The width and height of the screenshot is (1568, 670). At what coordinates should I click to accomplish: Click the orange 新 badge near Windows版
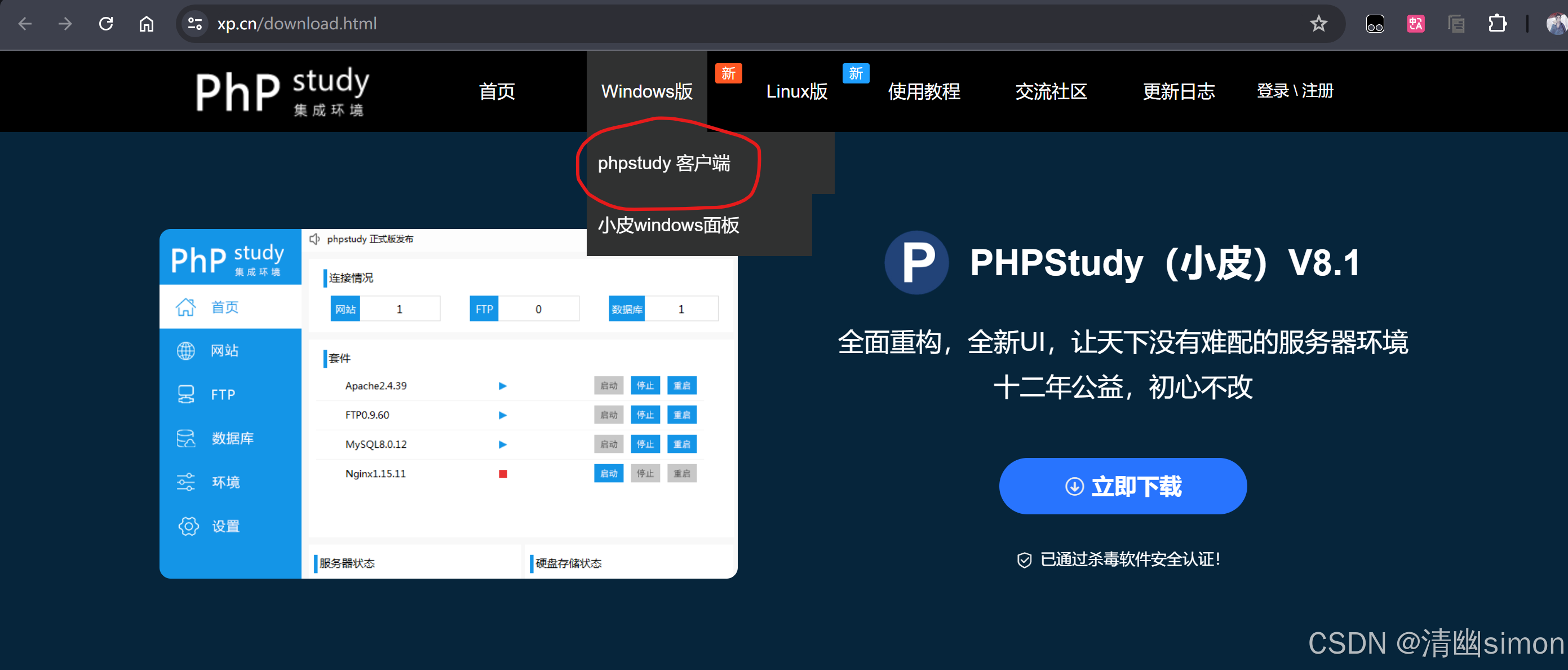tap(728, 73)
